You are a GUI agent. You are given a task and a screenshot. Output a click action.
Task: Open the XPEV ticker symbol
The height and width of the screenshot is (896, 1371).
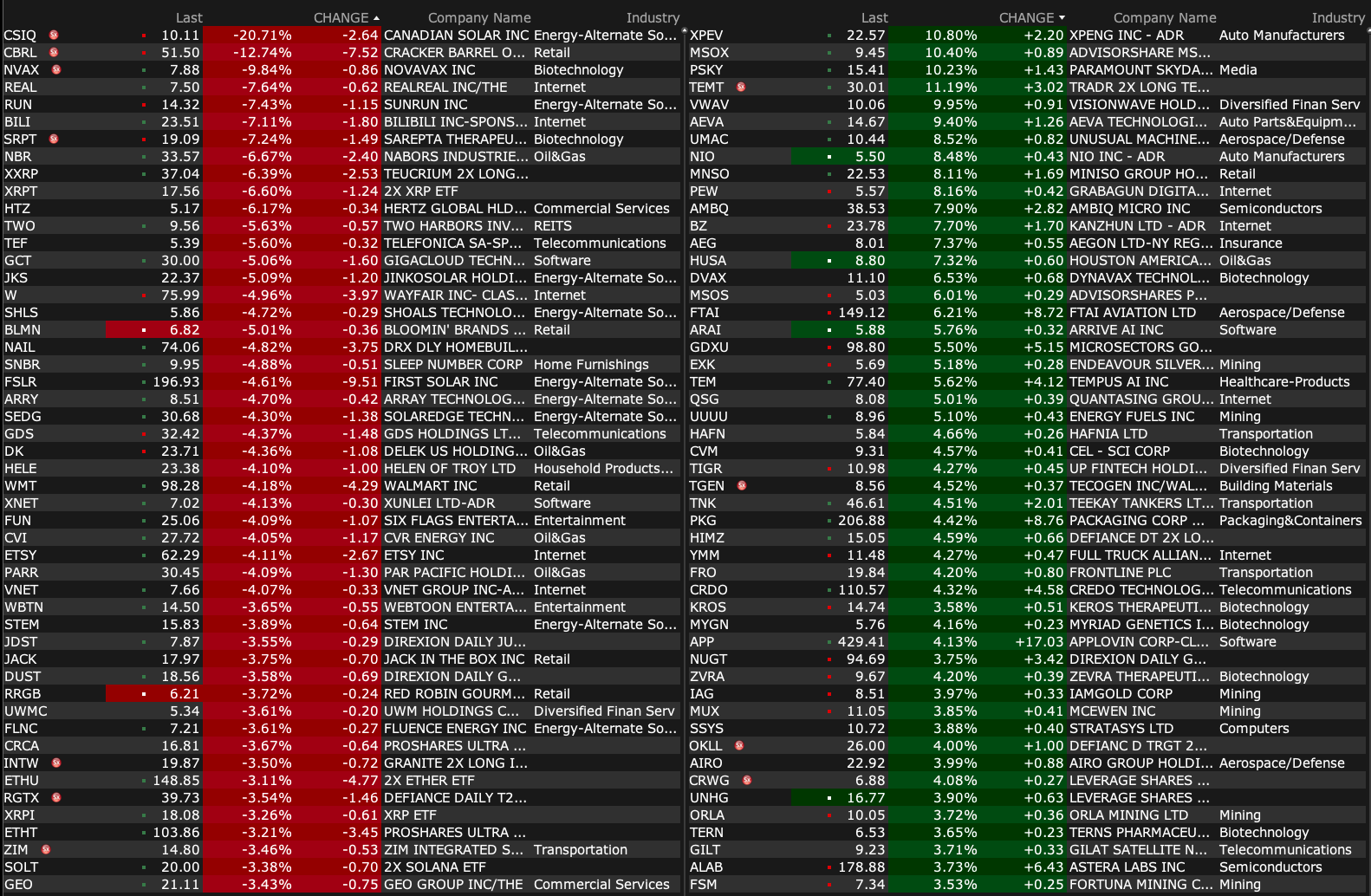coord(706,36)
